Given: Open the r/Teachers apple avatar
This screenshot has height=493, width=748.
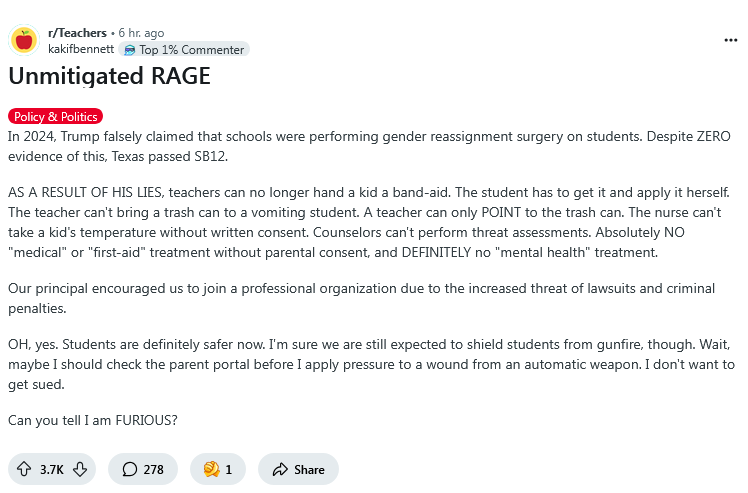Looking at the screenshot, I should pos(24,41).
